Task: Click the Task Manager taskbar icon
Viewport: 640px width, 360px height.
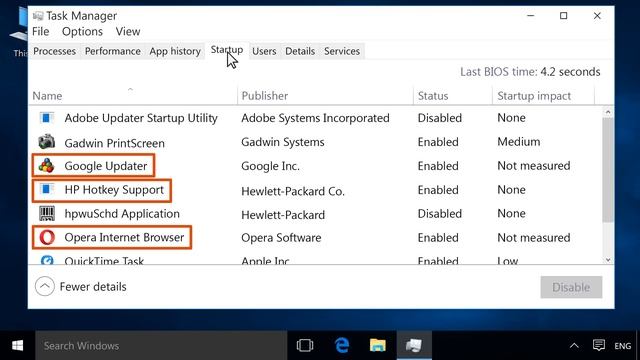Action: pos(414,346)
